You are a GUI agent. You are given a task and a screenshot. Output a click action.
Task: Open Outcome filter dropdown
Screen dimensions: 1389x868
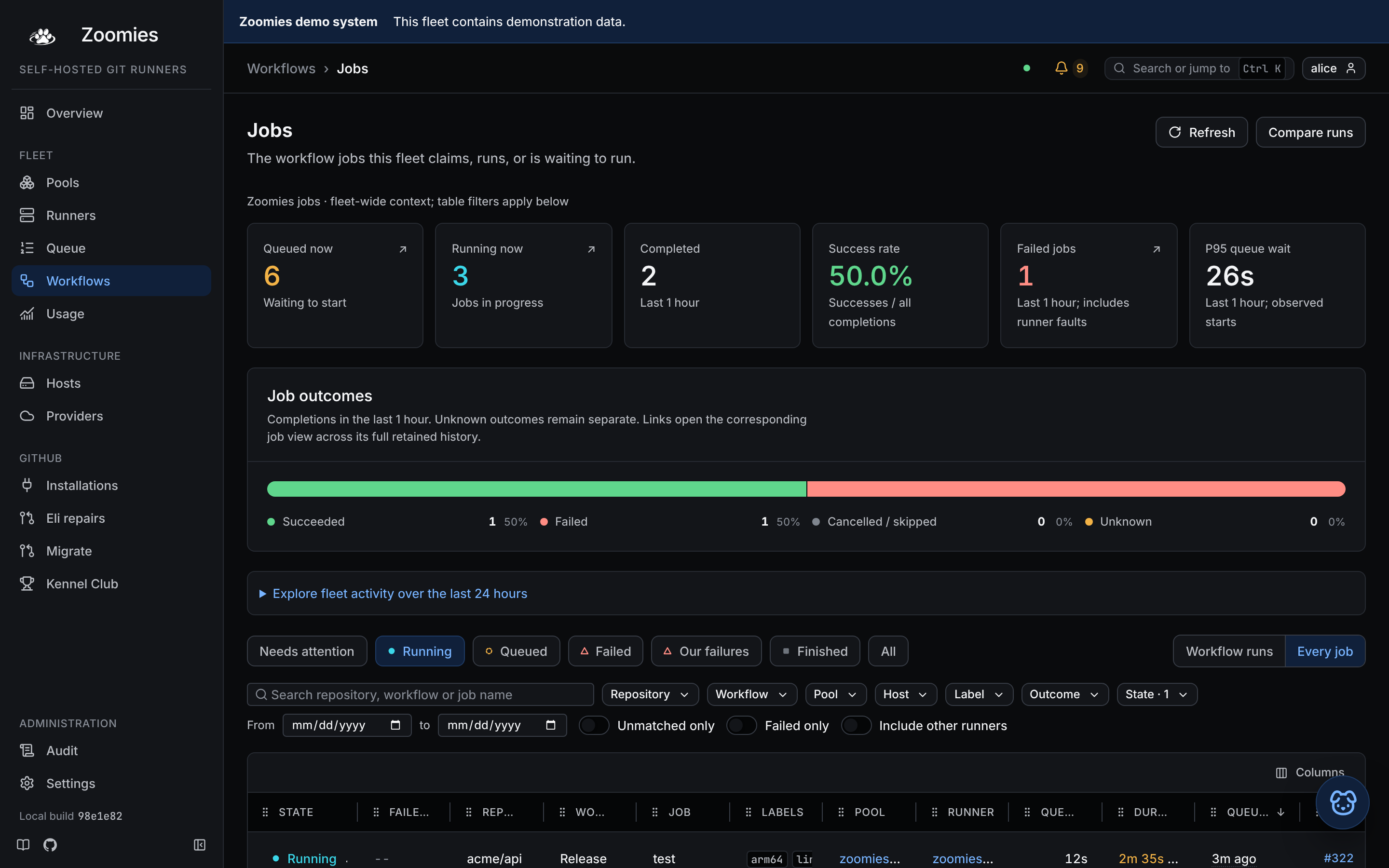[1064, 694]
